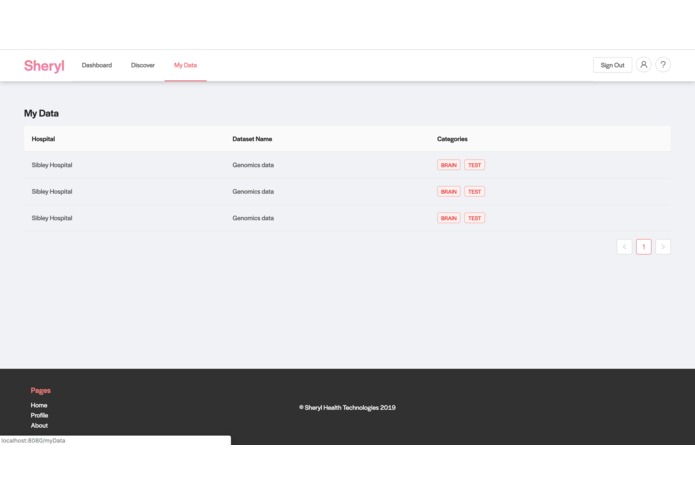Click Sheryl Health Technologies 2019 copyright text
This screenshot has width=695, height=494.
pos(347,408)
